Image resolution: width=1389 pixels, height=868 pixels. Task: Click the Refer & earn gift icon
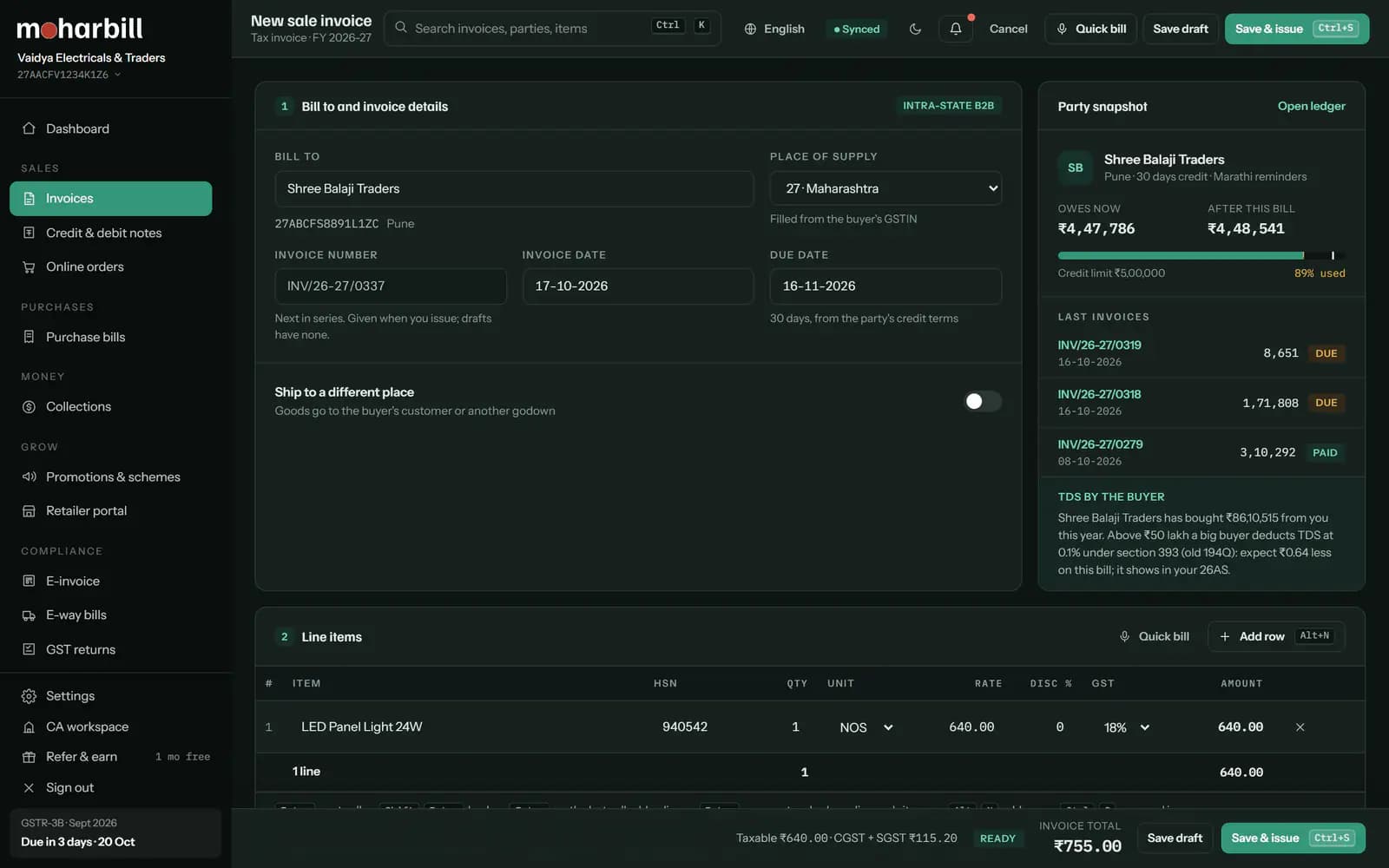tap(29, 757)
